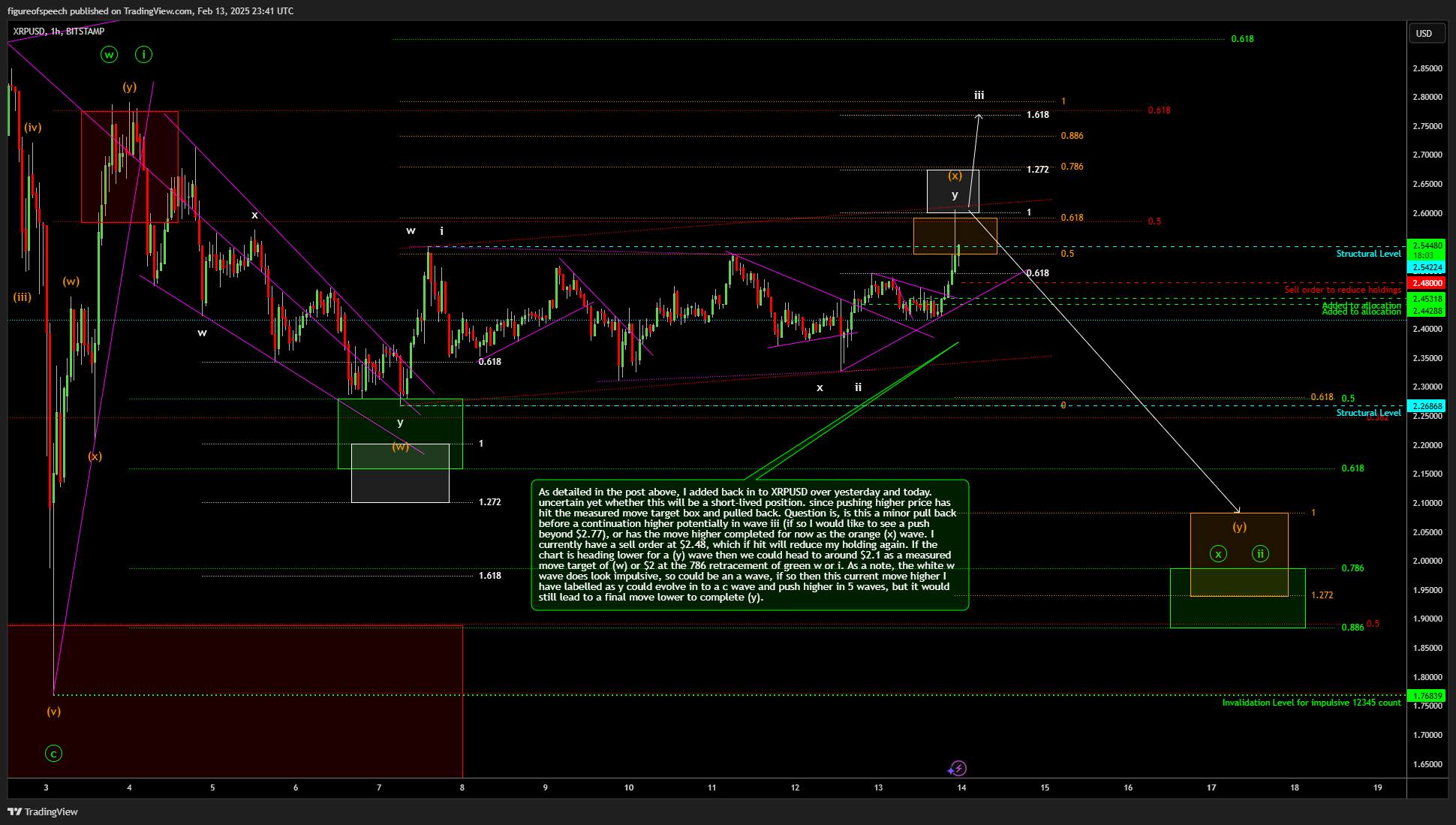Click the 2.35000 price axis tick
The width and height of the screenshot is (1456, 825).
tap(1427, 358)
